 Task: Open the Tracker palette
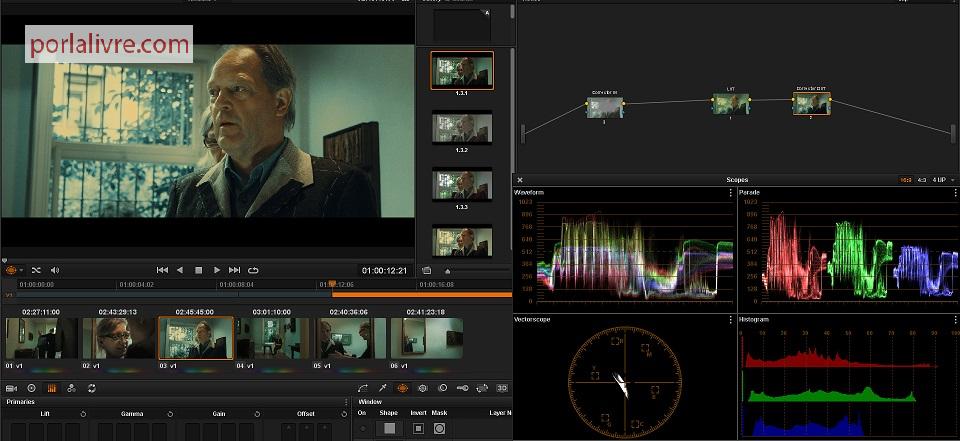(422, 388)
